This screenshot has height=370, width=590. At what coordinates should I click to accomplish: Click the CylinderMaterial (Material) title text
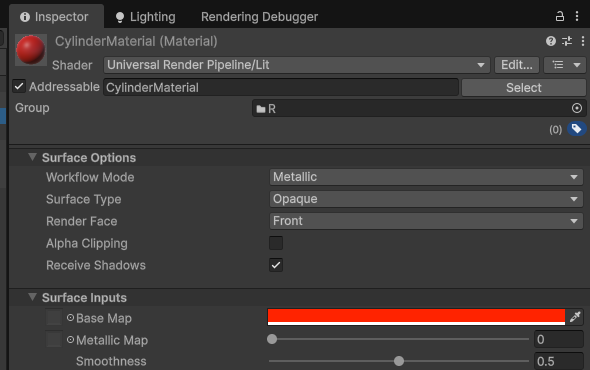pyautogui.click(x=136, y=41)
